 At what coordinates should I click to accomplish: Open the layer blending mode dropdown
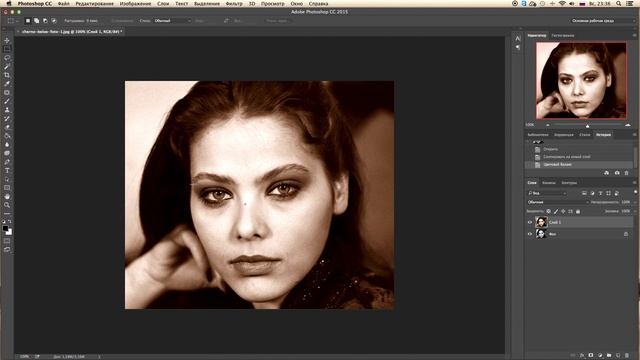[558, 202]
